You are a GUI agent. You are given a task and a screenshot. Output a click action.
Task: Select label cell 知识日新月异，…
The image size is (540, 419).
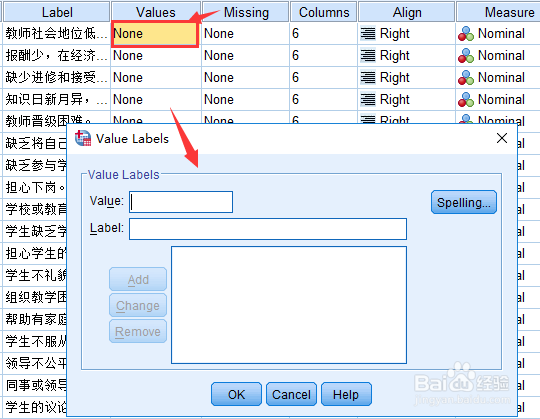(56, 99)
